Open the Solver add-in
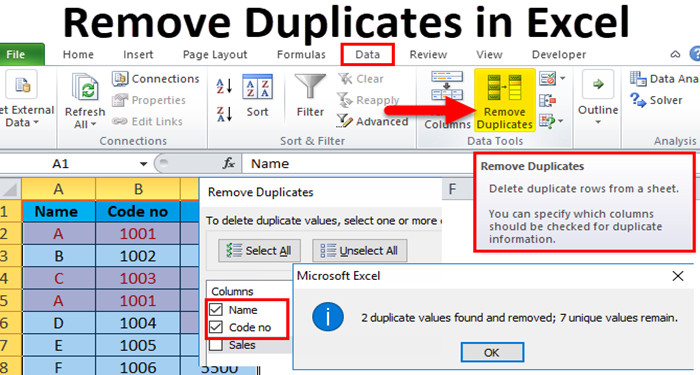Screen dimensions: 700x375 656,100
